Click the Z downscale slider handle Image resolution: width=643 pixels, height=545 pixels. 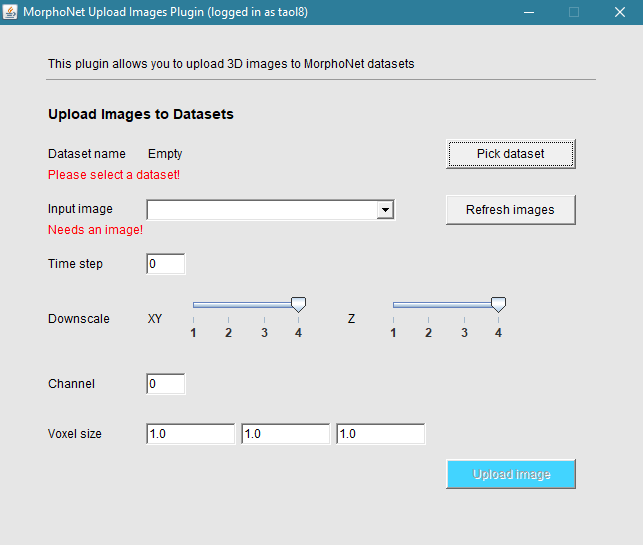(498, 305)
